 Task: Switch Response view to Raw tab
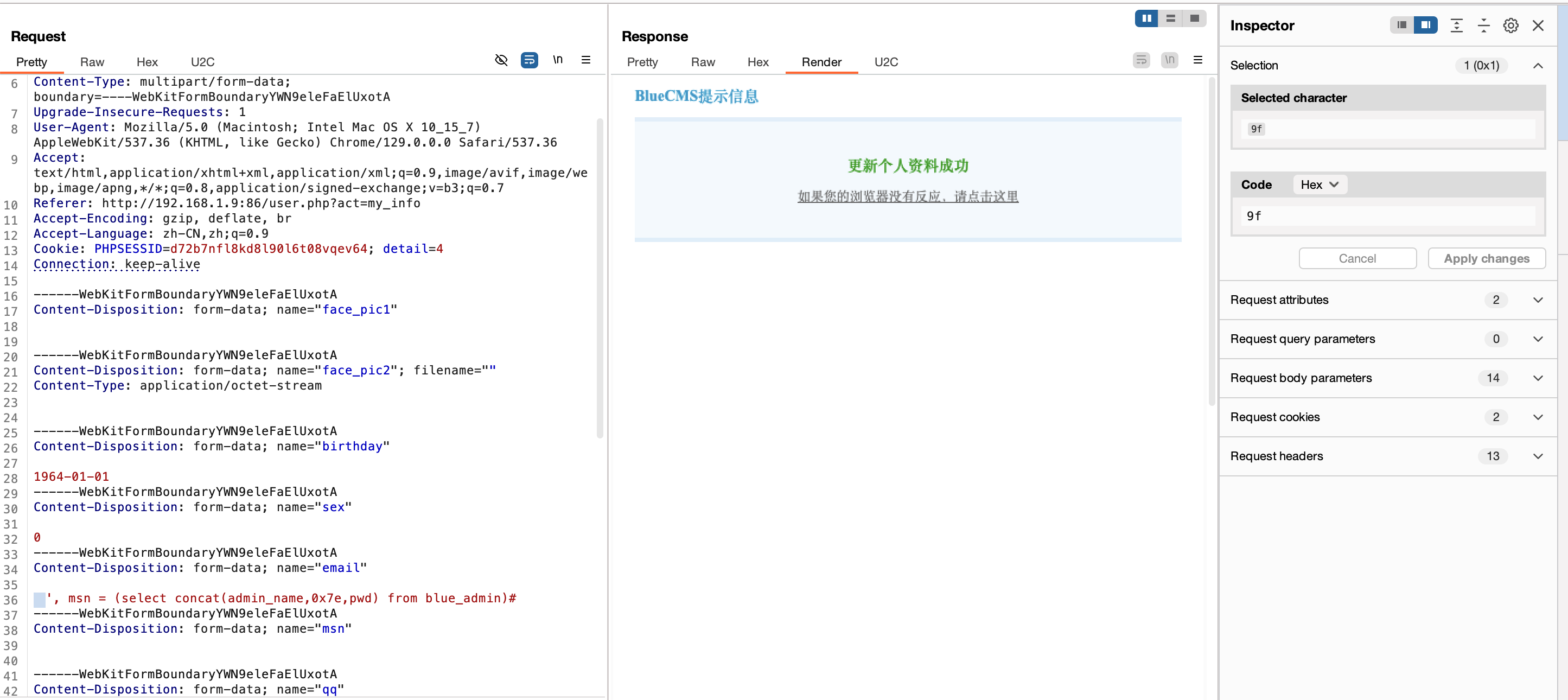tap(703, 62)
